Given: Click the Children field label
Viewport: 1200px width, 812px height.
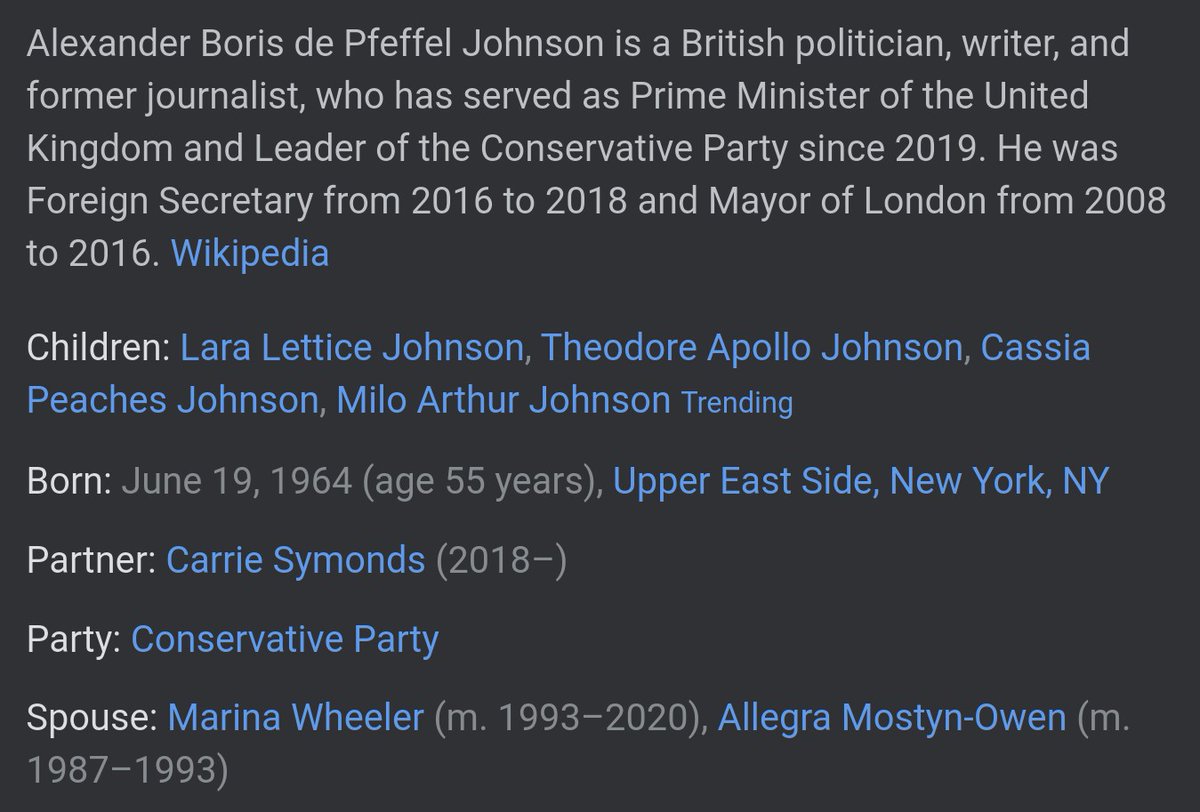Looking at the screenshot, I should pyautogui.click(x=99, y=348).
